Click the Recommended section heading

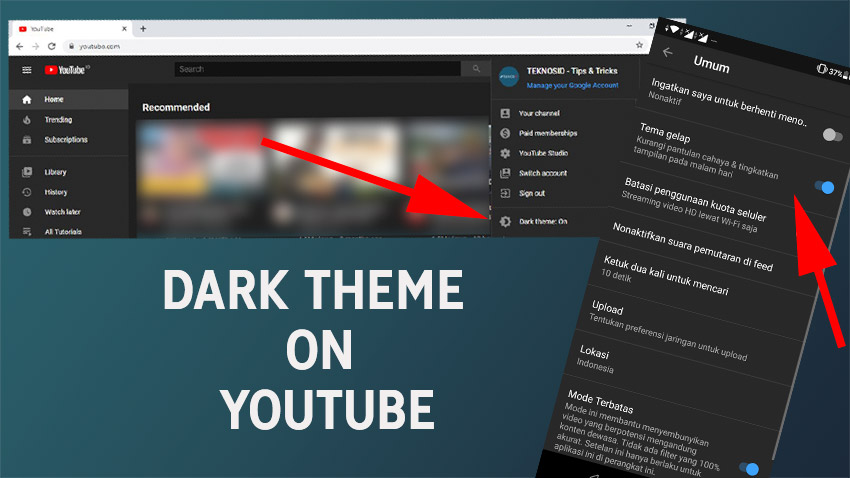pyautogui.click(x=176, y=107)
